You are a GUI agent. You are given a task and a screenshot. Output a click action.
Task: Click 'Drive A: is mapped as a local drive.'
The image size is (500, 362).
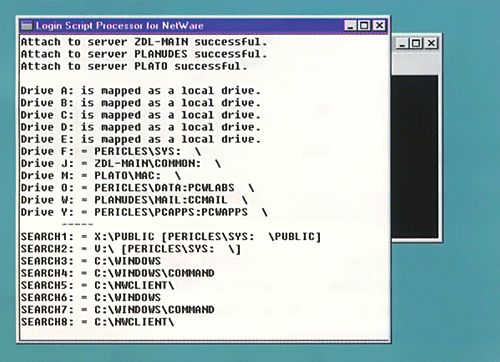140,91
